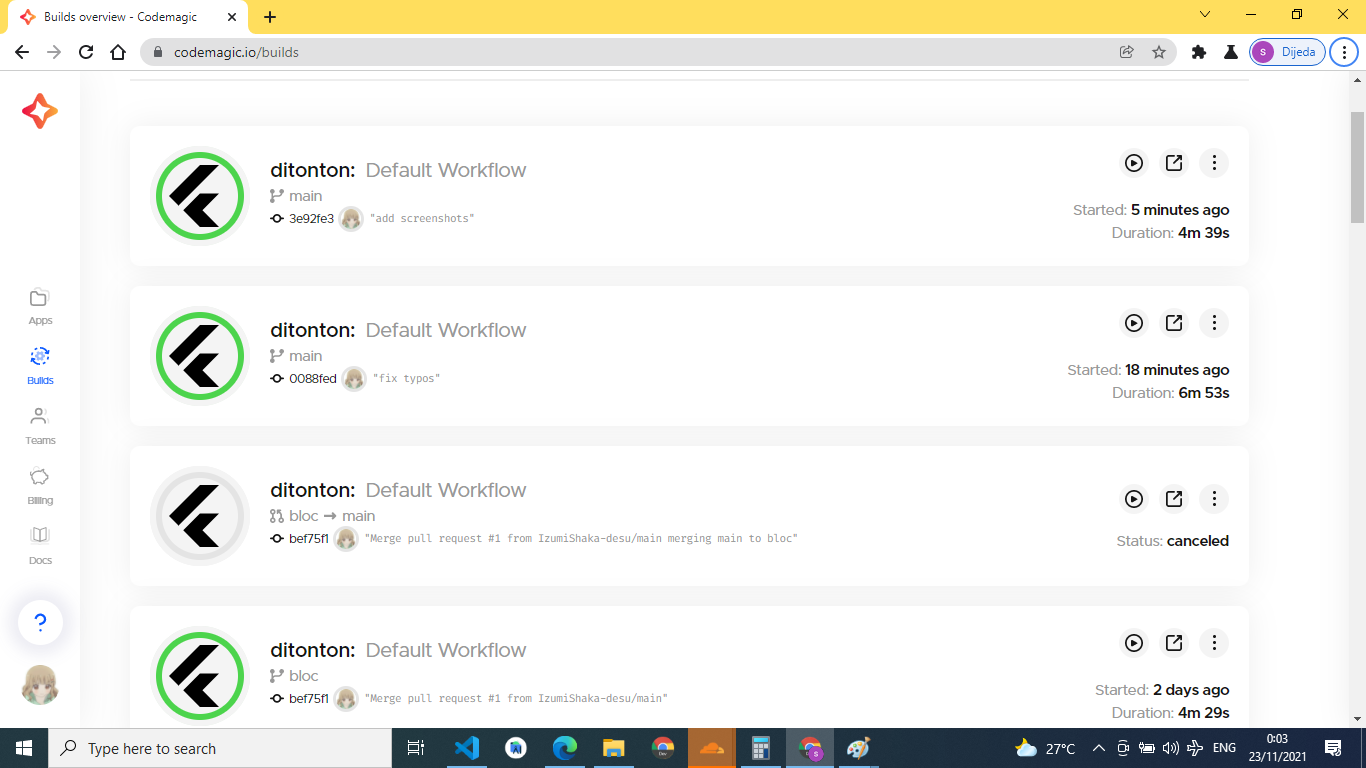Restart the canceled bloc → main build
Viewport: 1366px width, 768px height.
pyautogui.click(x=1134, y=499)
